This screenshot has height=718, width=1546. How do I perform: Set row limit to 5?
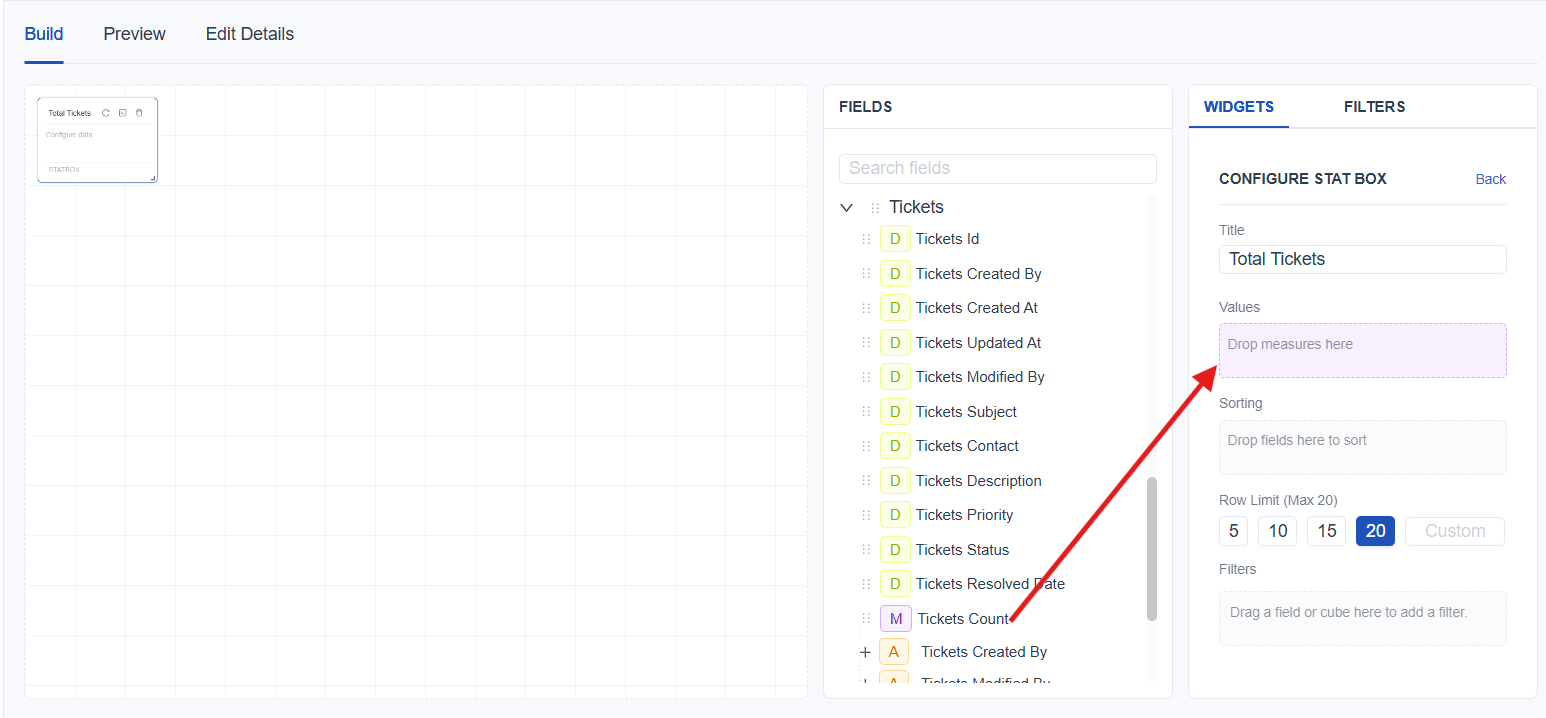[x=1233, y=531]
